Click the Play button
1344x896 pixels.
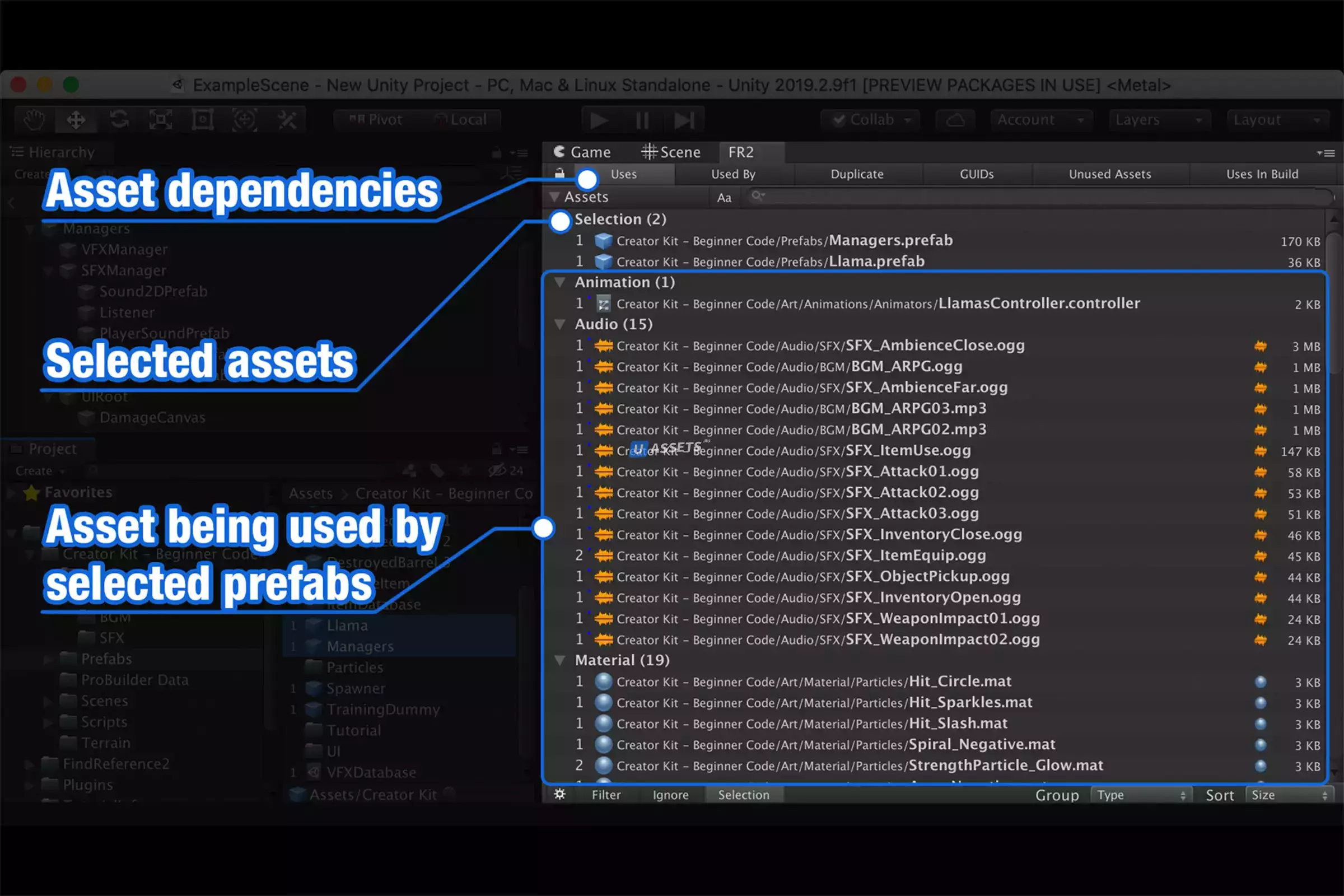pos(599,120)
